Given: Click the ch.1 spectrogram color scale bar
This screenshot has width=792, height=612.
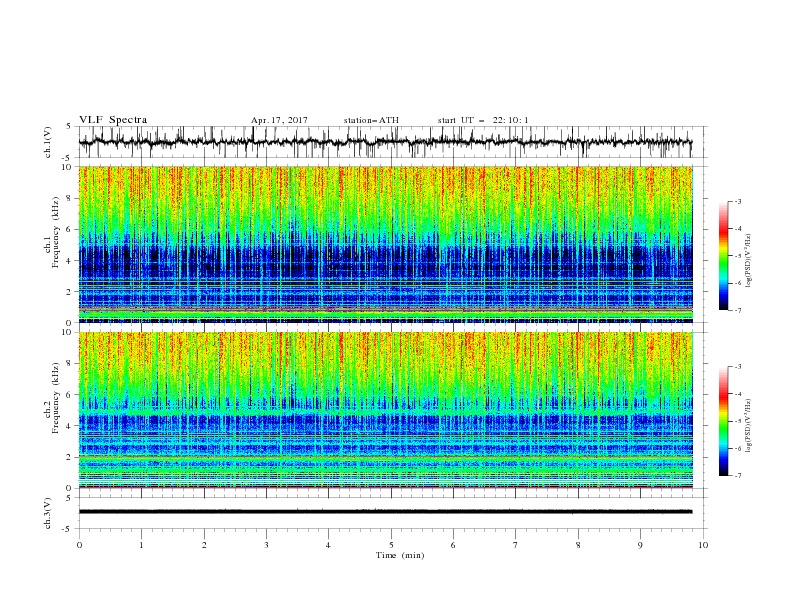Looking at the screenshot, I should tap(723, 256).
